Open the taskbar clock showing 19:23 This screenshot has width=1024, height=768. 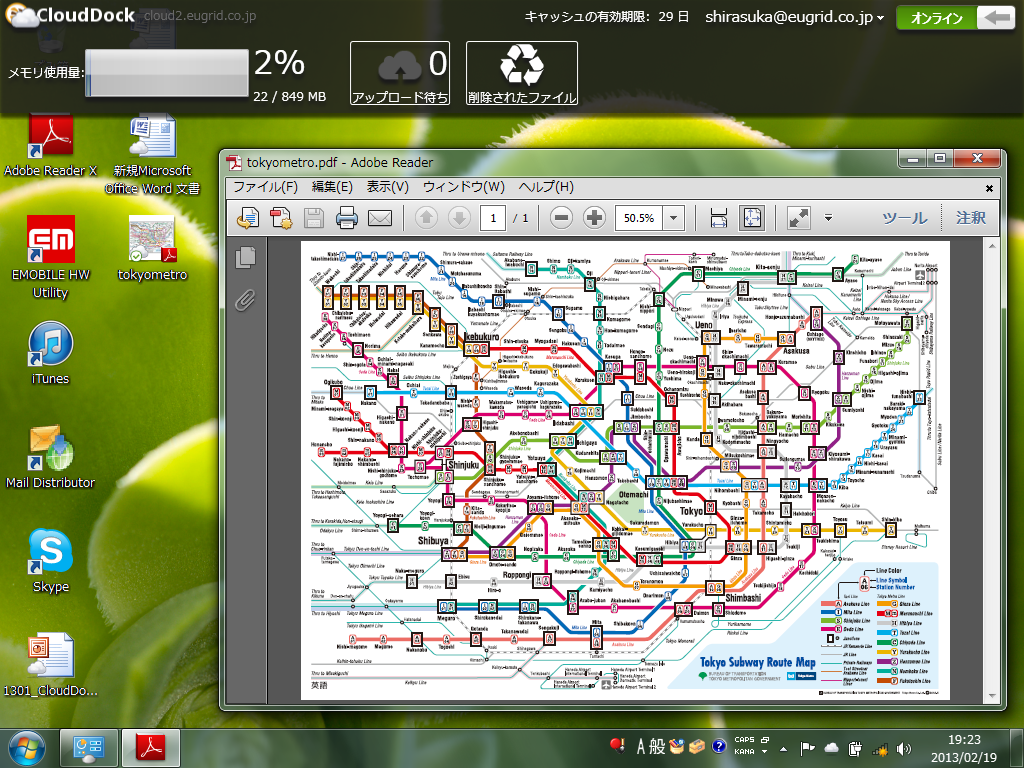pos(964,748)
